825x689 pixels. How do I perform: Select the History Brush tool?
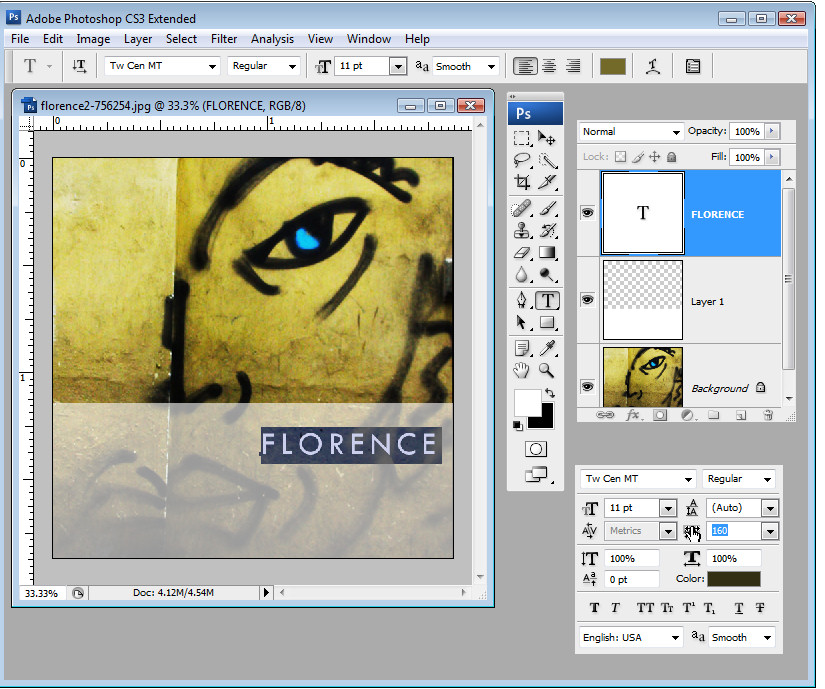click(x=547, y=230)
